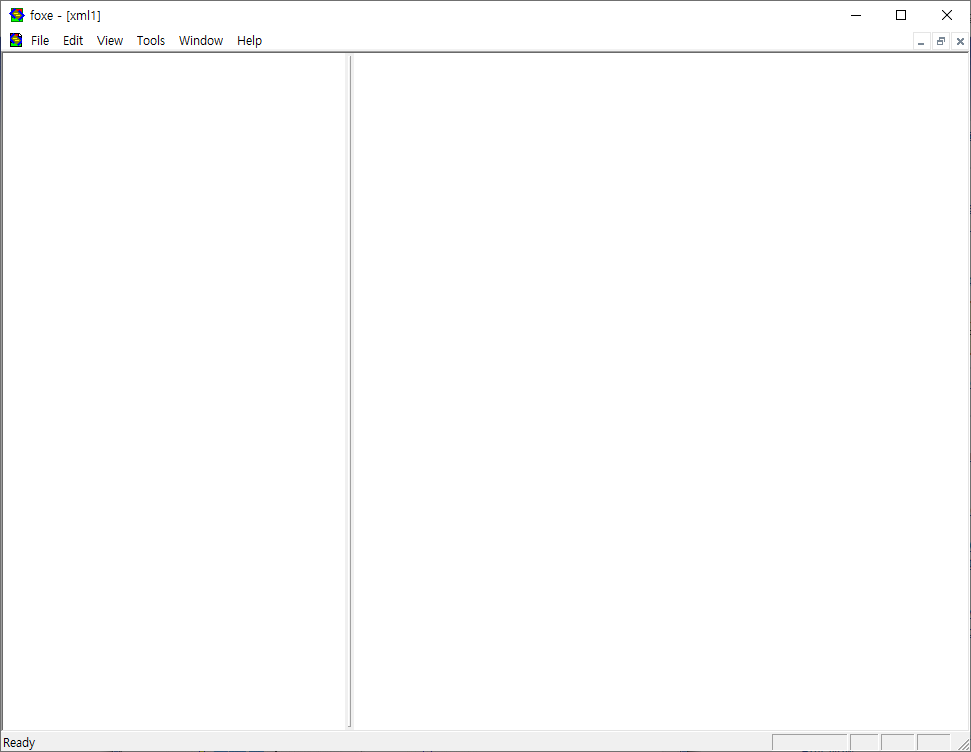Click the foxe document icon in menu bar
This screenshot has width=971, height=752.
coord(16,41)
